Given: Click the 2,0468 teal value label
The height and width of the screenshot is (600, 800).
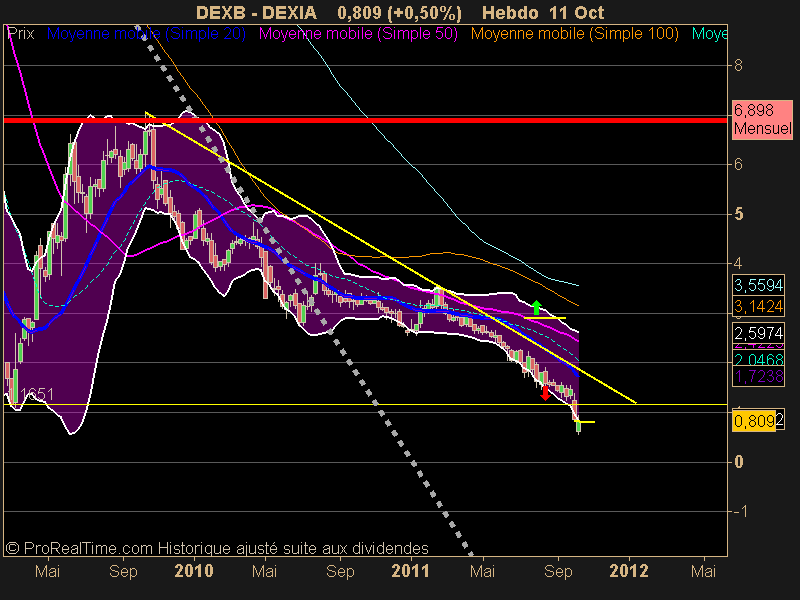Looking at the screenshot, I should (x=758, y=360).
